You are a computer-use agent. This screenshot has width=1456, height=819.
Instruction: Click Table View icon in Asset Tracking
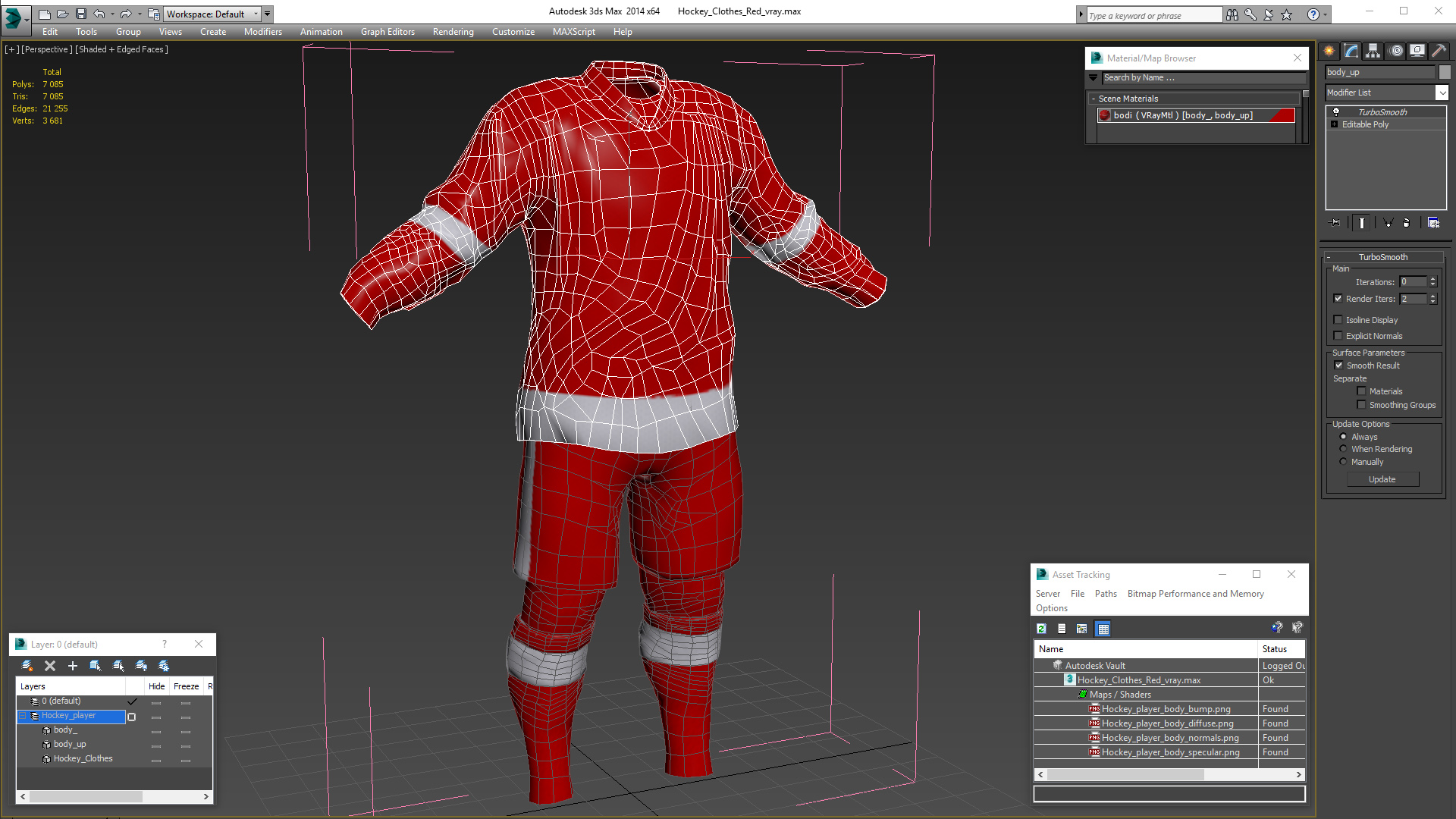[x=1103, y=629]
